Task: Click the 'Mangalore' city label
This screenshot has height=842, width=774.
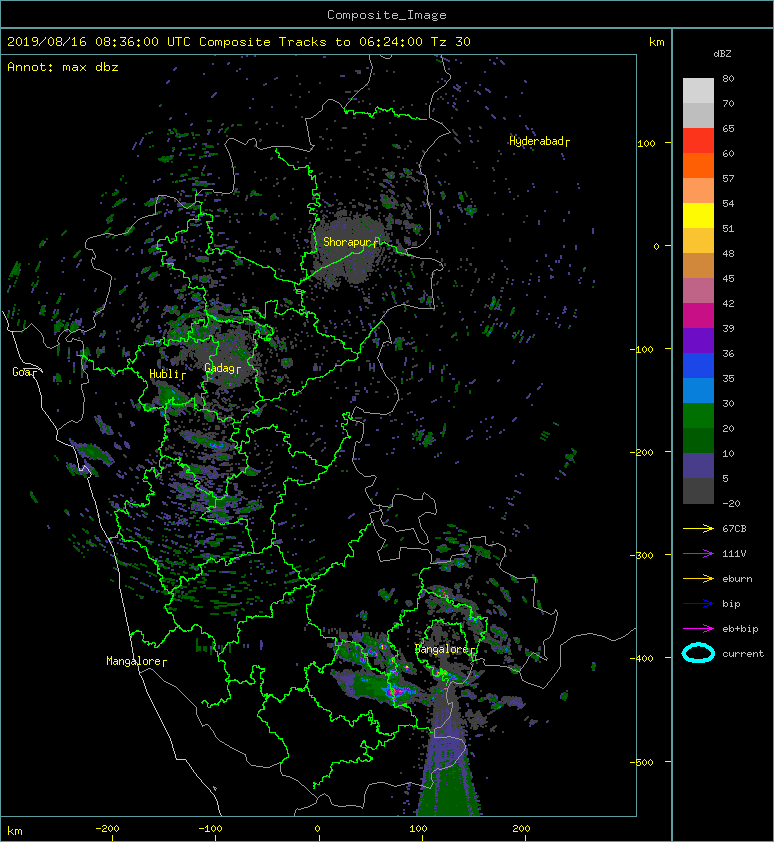Action: 136,661
